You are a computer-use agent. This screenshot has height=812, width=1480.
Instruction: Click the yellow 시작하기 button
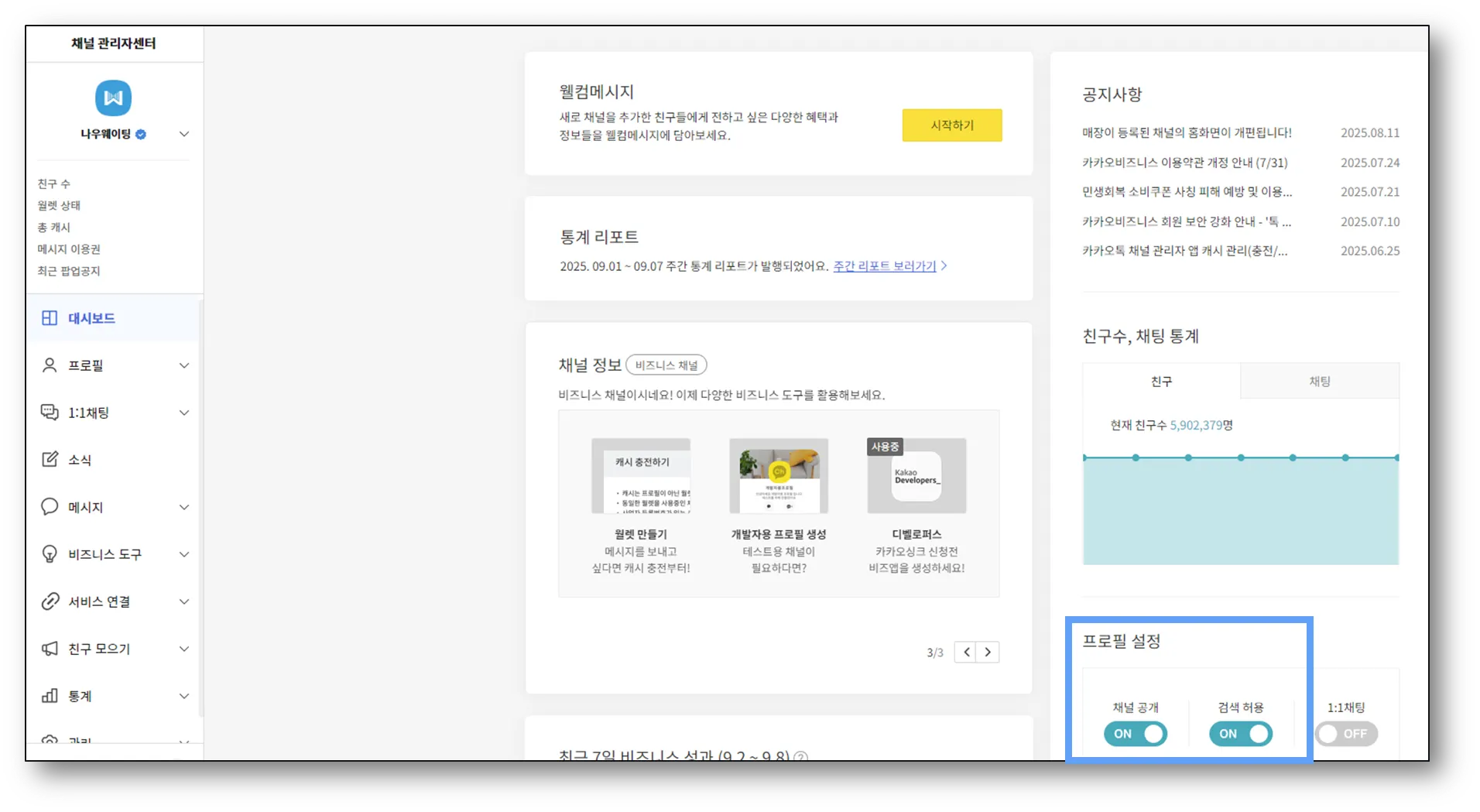click(x=952, y=125)
